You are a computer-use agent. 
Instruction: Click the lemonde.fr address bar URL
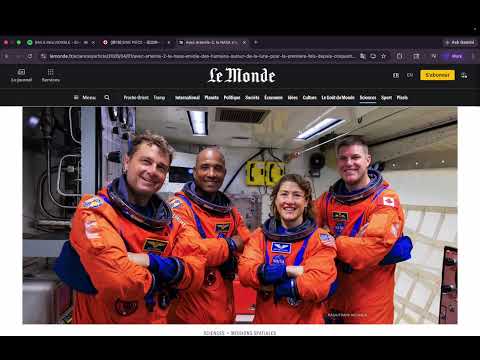203,56
